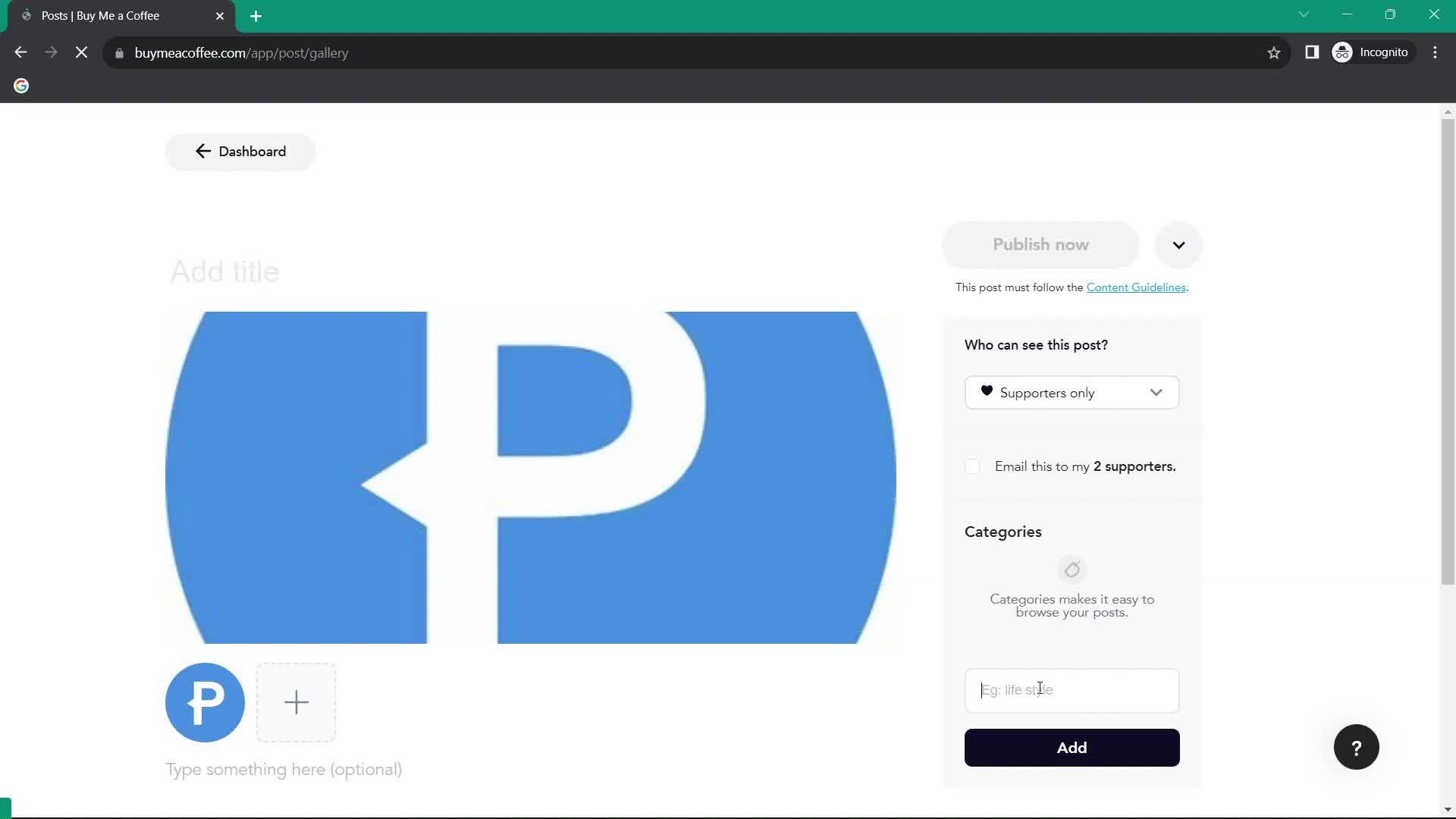Click the Publish now button
Image resolution: width=1456 pixels, height=819 pixels.
(x=1041, y=244)
